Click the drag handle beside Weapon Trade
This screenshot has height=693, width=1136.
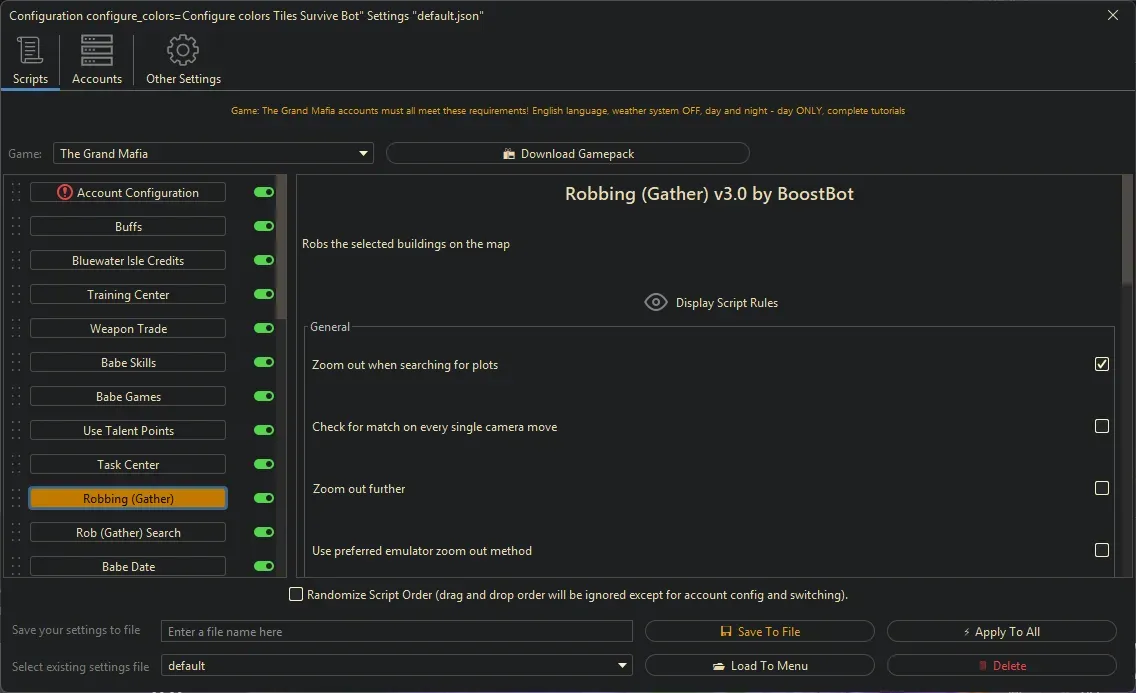point(15,328)
